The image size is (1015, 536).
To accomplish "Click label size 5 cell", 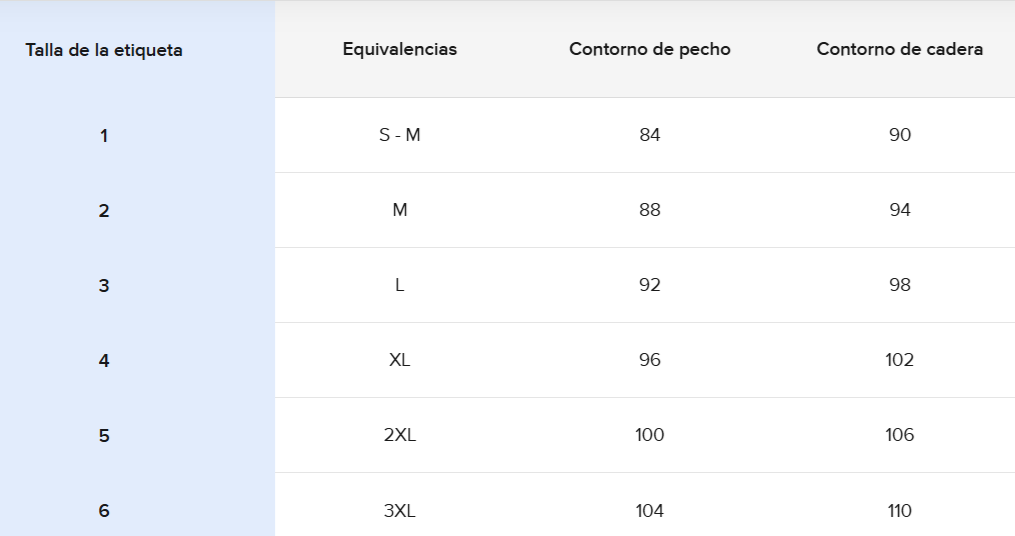I will tap(104, 436).
